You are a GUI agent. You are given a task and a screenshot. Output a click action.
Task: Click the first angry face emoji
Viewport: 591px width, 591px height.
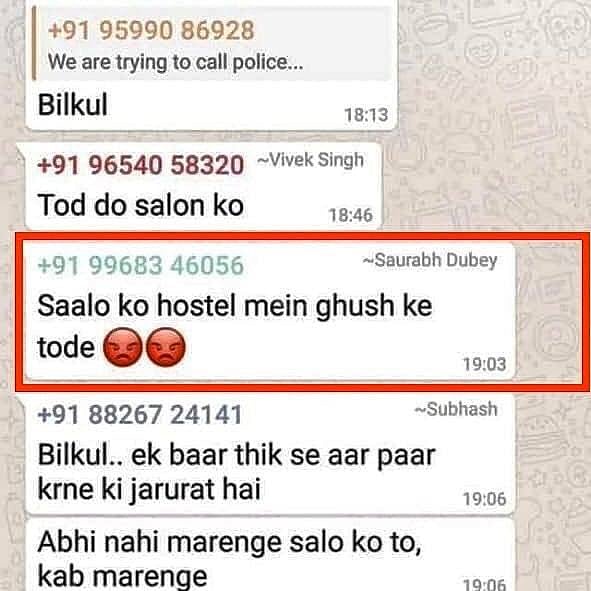[122, 347]
